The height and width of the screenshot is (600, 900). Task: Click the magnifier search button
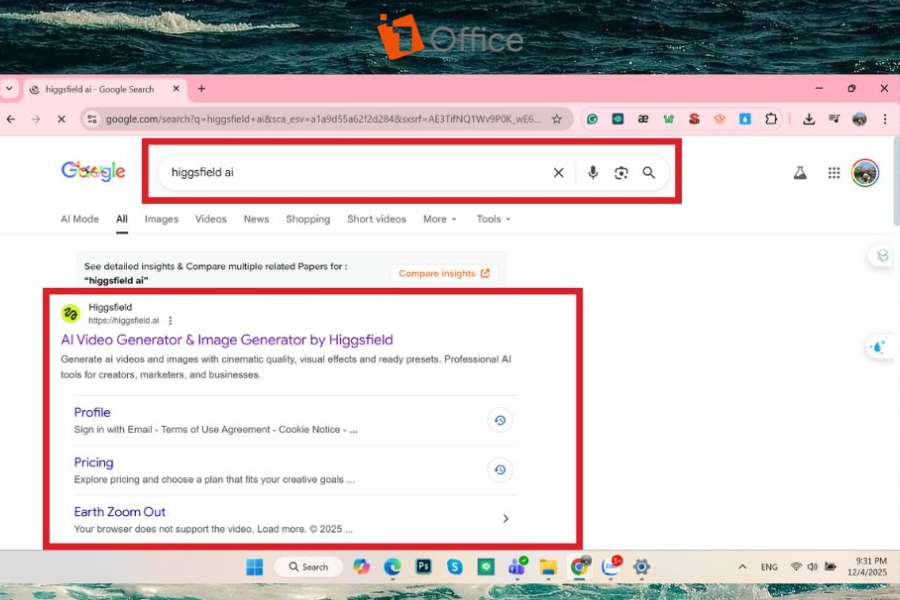[649, 172]
